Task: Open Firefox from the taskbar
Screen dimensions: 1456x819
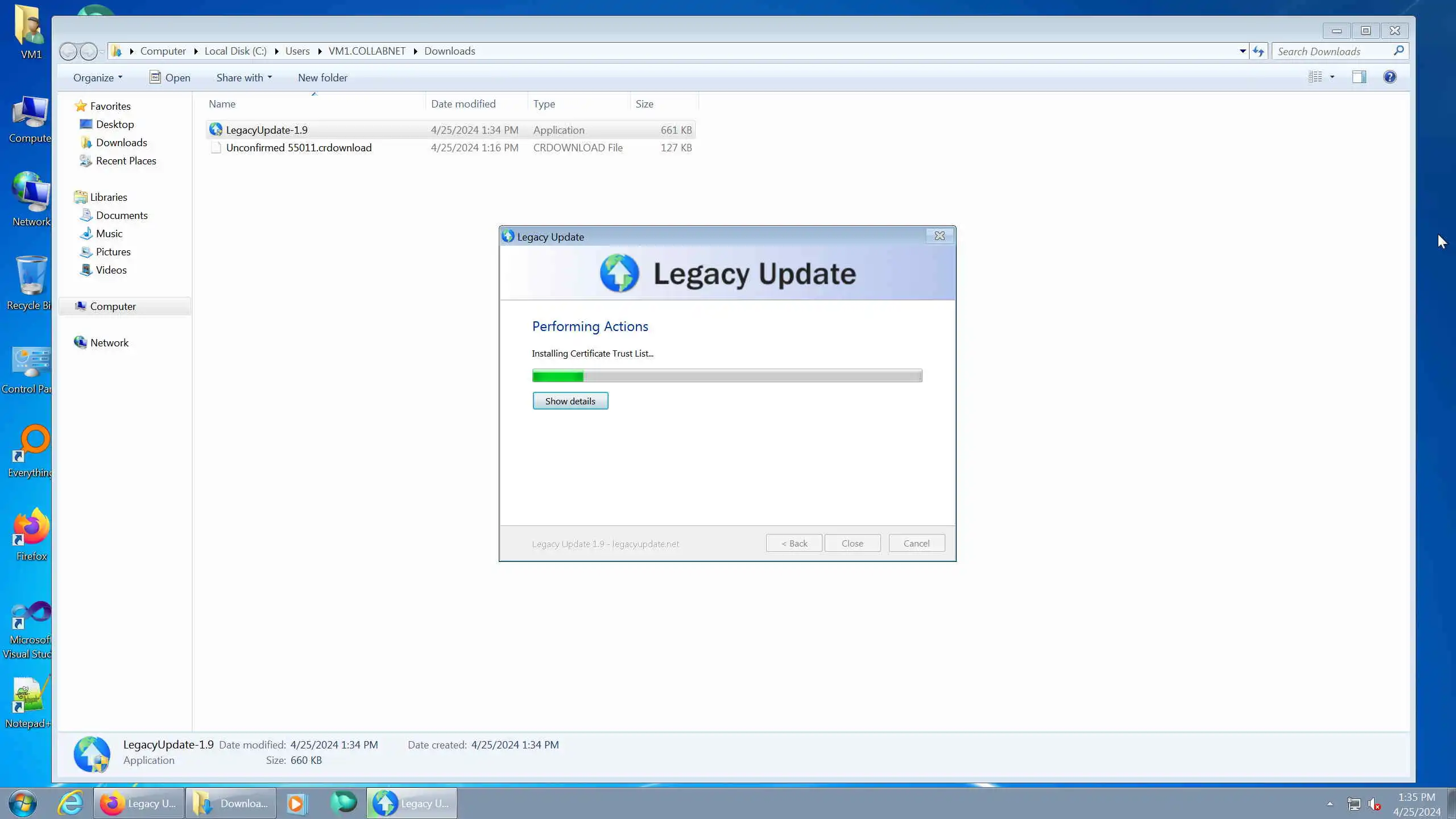Action: (138, 803)
